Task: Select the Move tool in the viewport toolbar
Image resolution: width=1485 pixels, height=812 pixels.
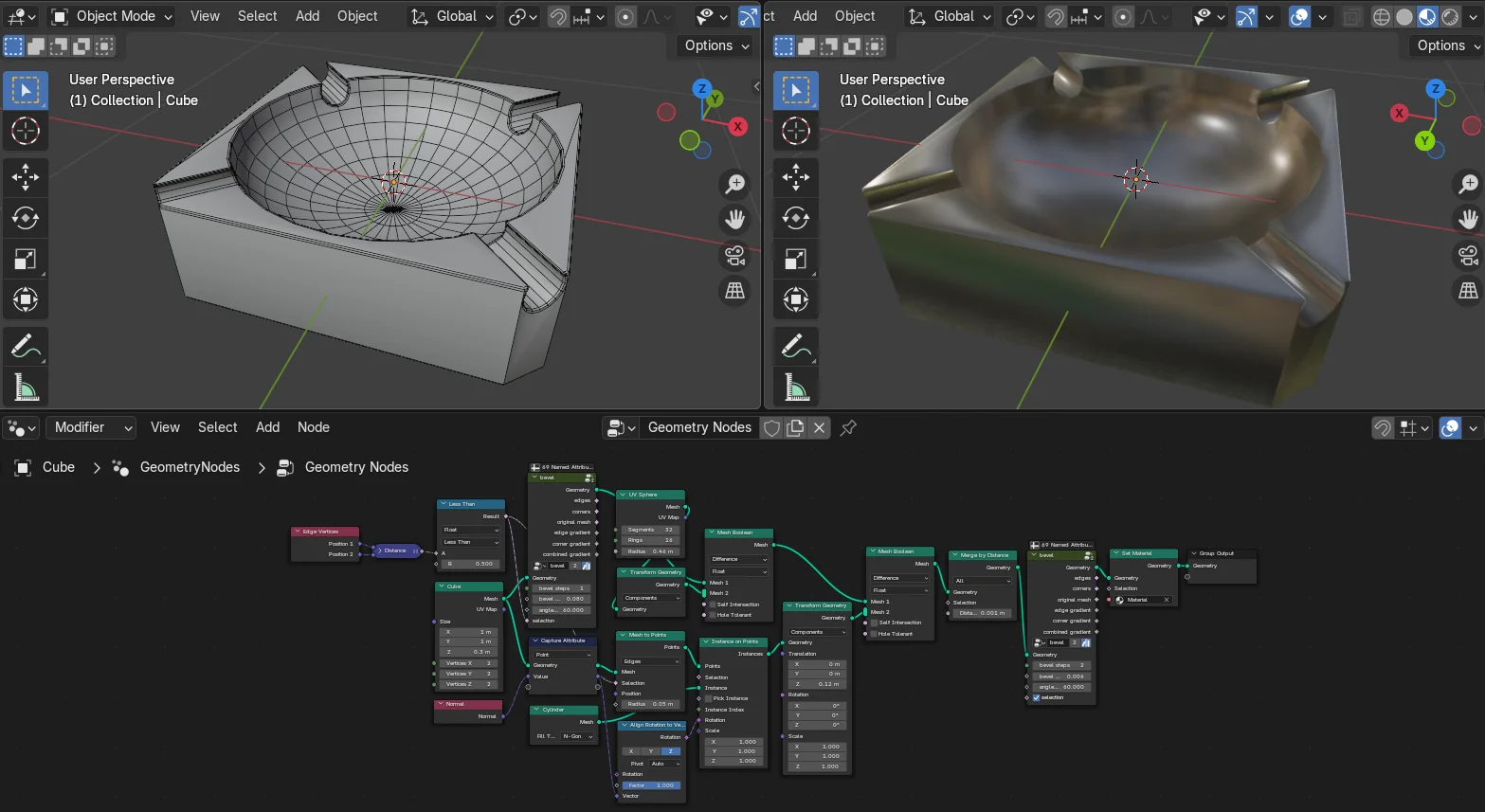Action: point(26,177)
